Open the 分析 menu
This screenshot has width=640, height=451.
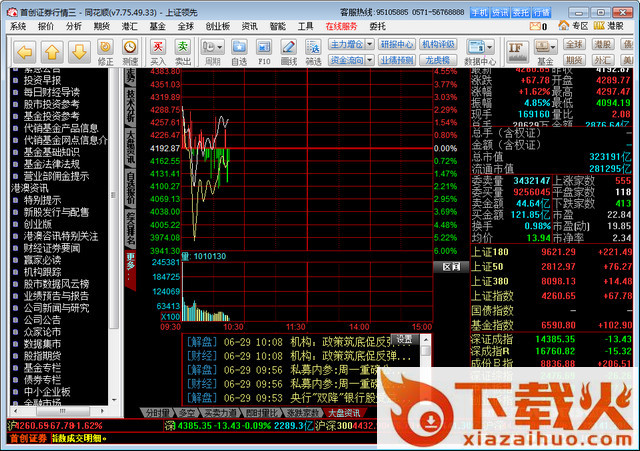click(73, 26)
